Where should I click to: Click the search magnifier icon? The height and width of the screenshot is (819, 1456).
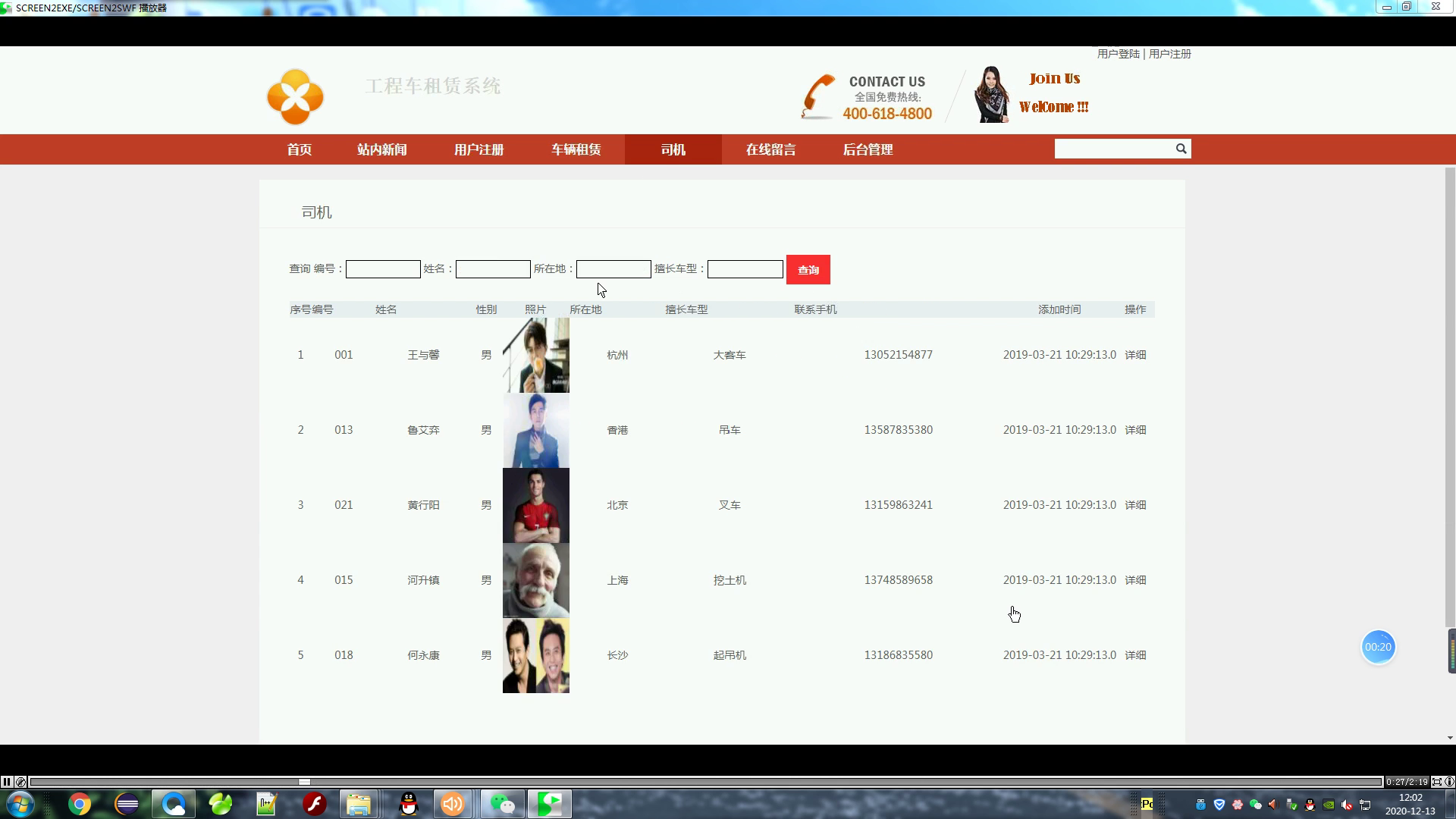1181,149
